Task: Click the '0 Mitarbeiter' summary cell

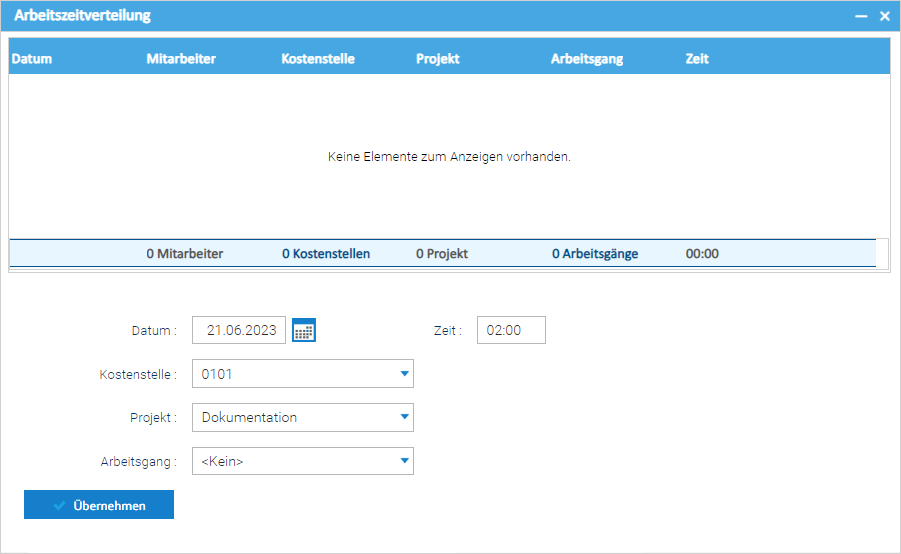Action: (185, 254)
